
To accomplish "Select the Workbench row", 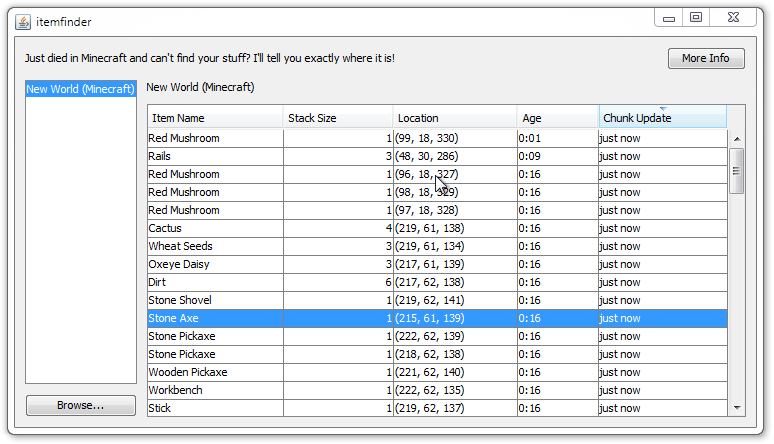I will click(x=437, y=390).
